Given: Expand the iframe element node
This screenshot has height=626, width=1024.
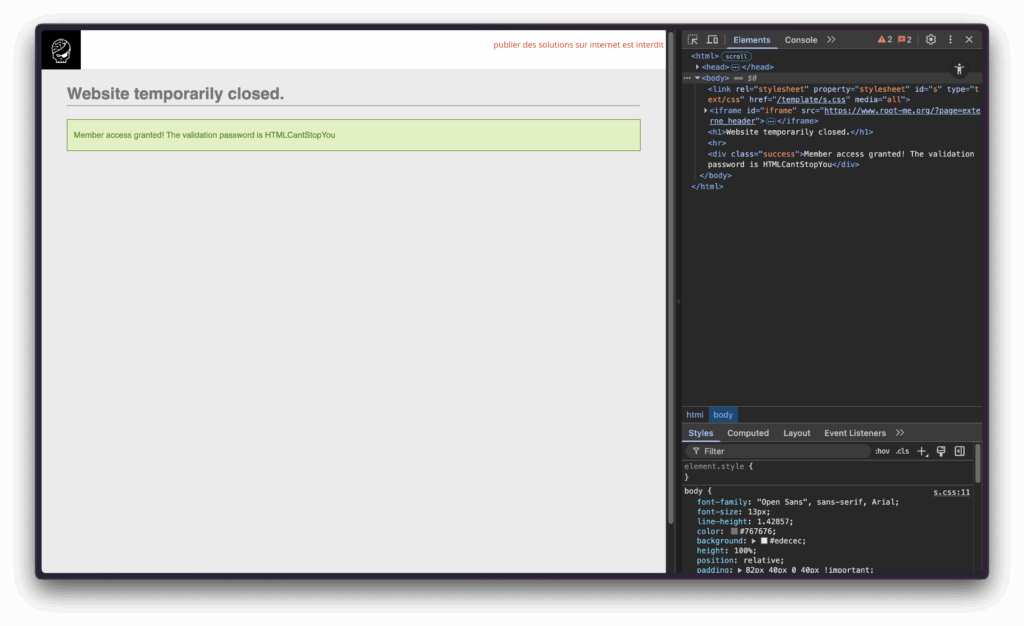Looking at the screenshot, I should pyautogui.click(x=706, y=110).
